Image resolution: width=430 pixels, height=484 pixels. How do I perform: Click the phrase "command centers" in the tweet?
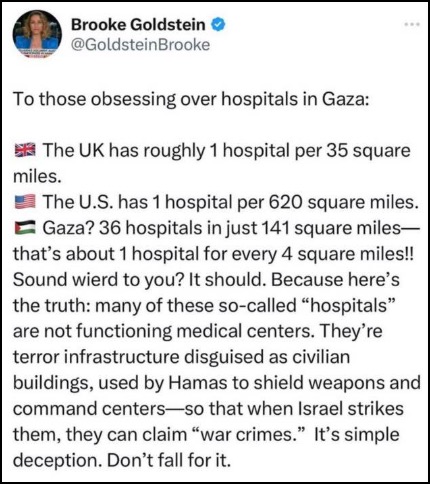(89, 409)
